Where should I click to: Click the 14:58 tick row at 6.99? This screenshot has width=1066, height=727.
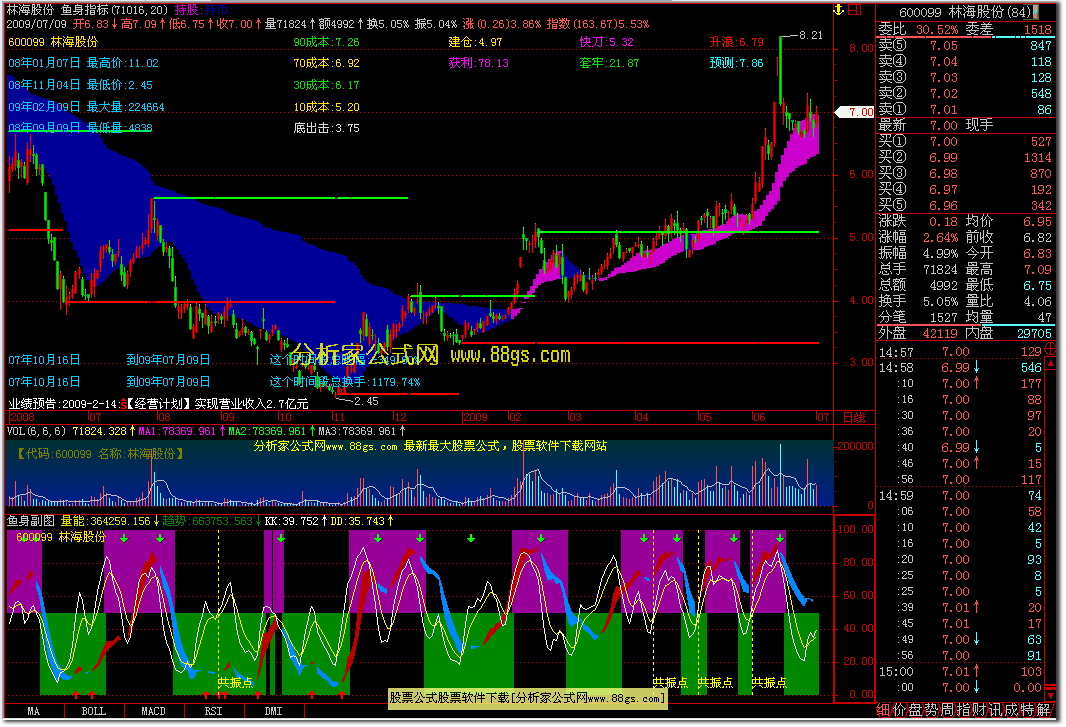(960, 367)
